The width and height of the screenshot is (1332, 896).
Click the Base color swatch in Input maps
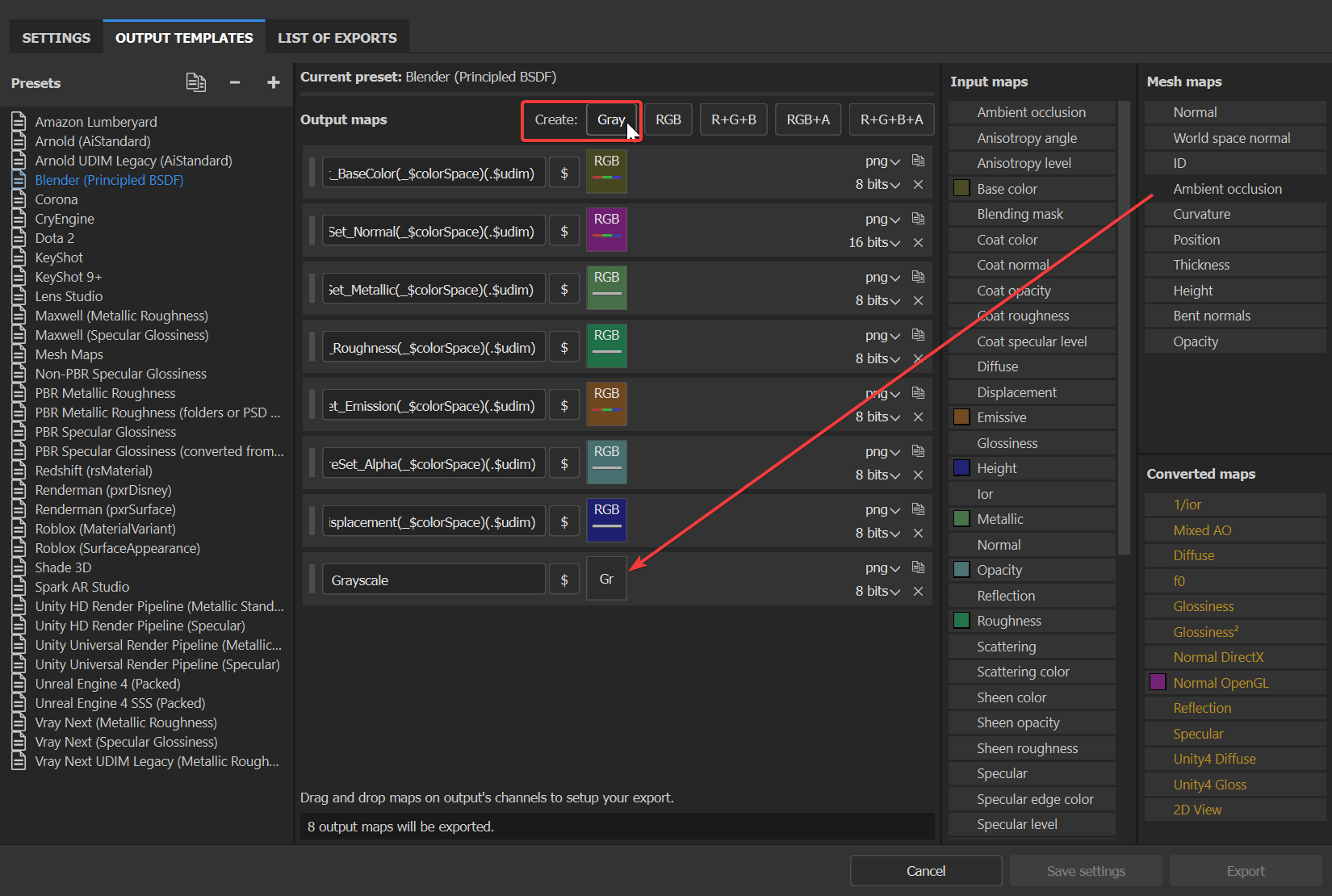[x=961, y=188]
